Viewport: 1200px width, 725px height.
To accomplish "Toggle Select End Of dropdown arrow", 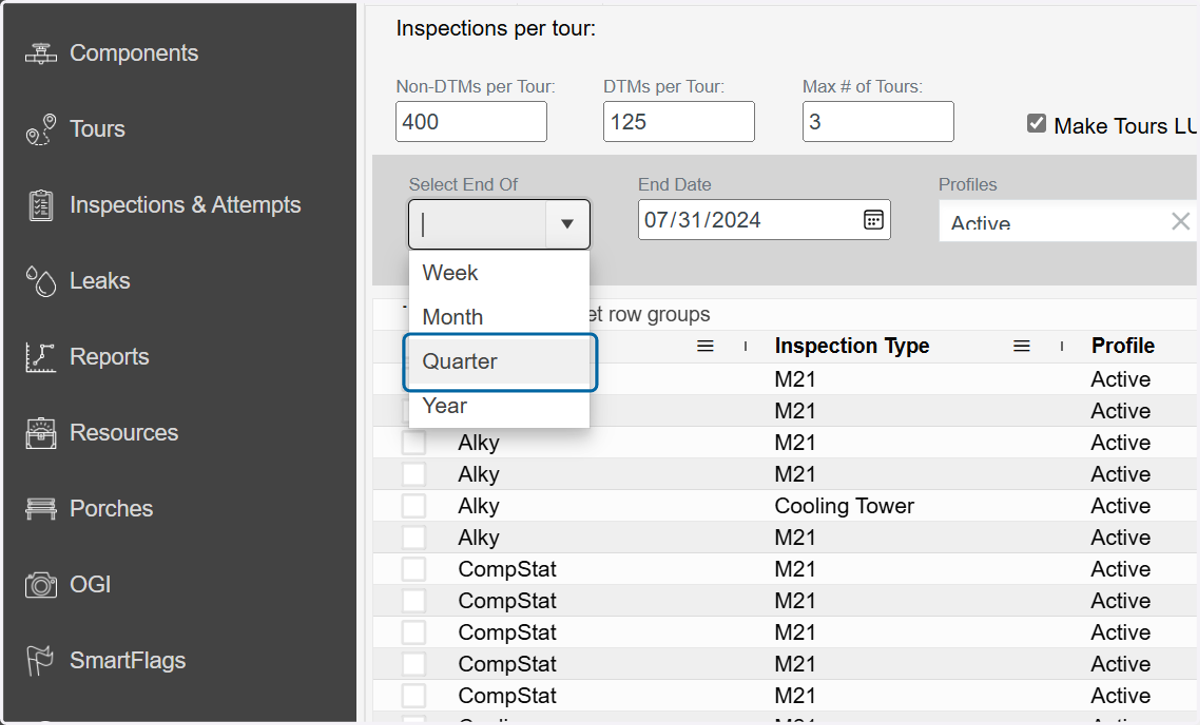I will click(567, 224).
